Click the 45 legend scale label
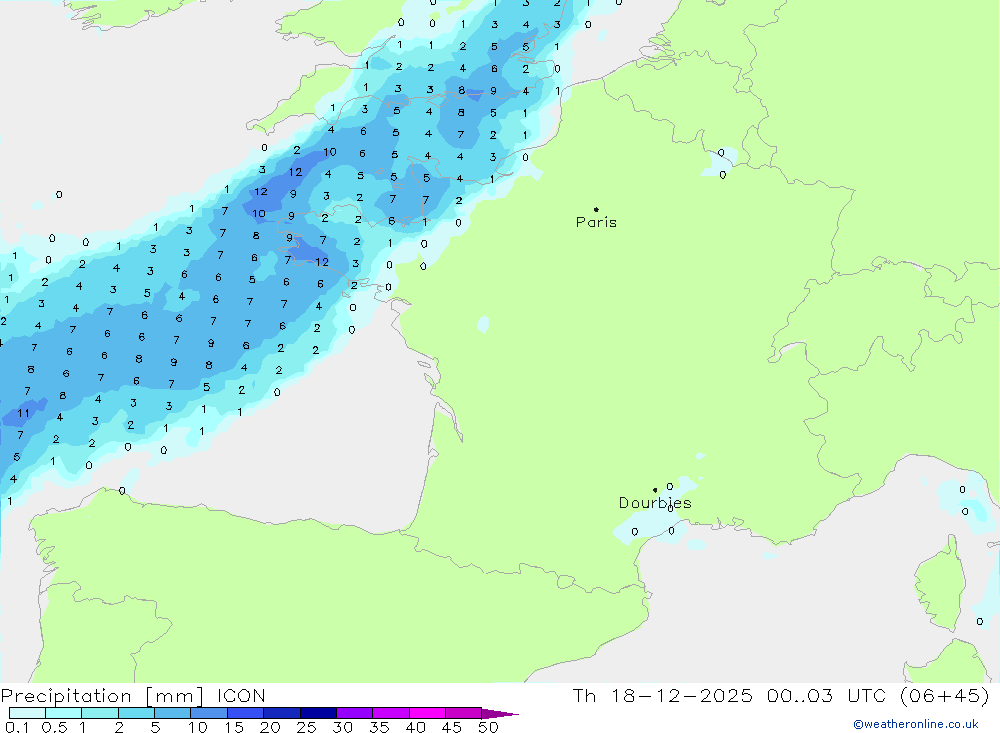1000x733 pixels. [x=452, y=727]
